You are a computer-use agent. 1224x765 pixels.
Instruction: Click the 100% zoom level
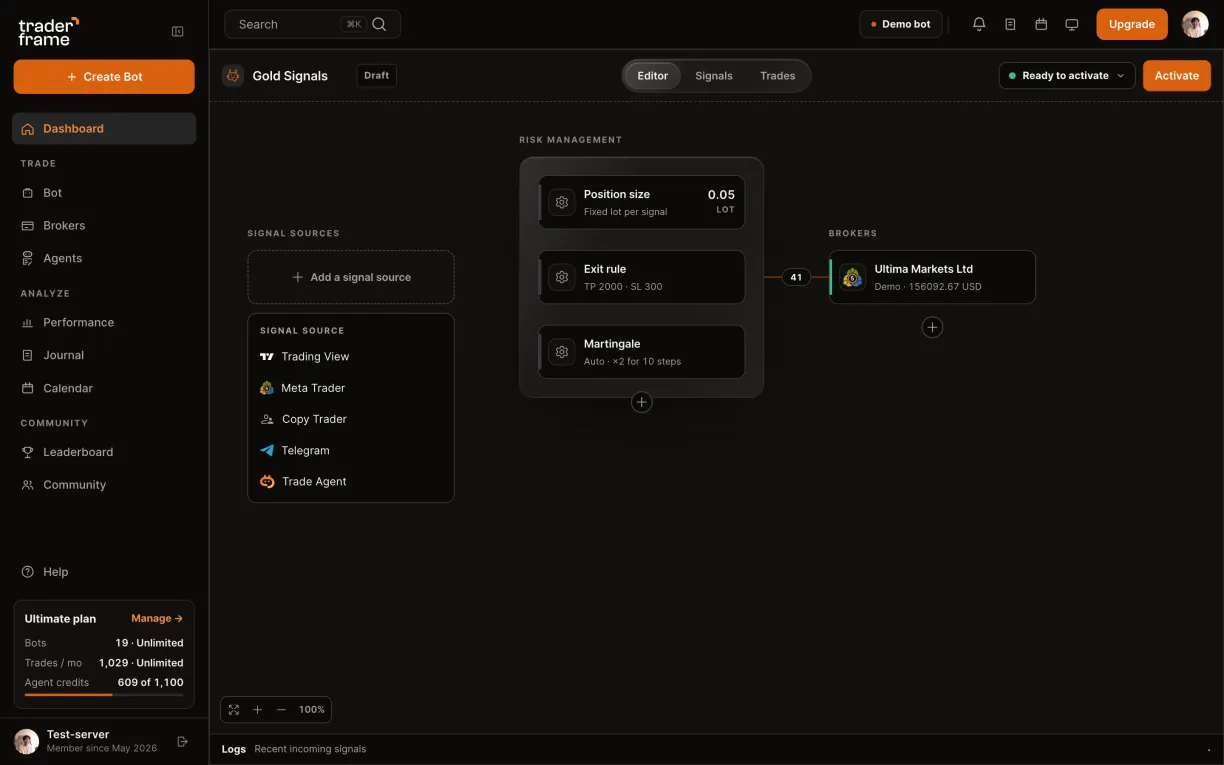[312, 710]
